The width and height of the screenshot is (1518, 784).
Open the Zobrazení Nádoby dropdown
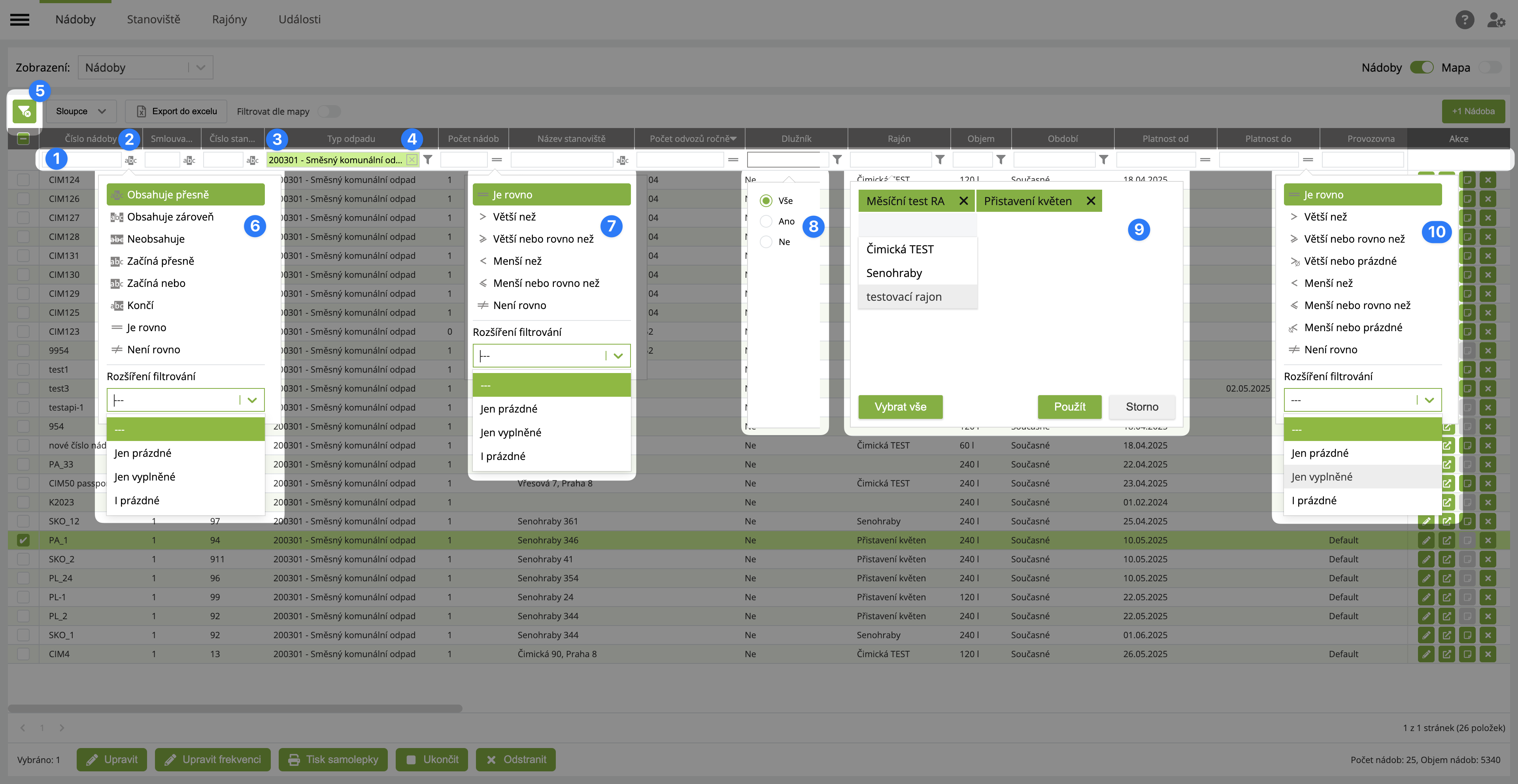tap(145, 67)
